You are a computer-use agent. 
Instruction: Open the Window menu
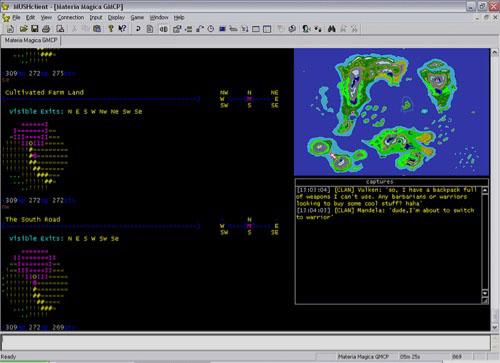[x=159, y=17]
